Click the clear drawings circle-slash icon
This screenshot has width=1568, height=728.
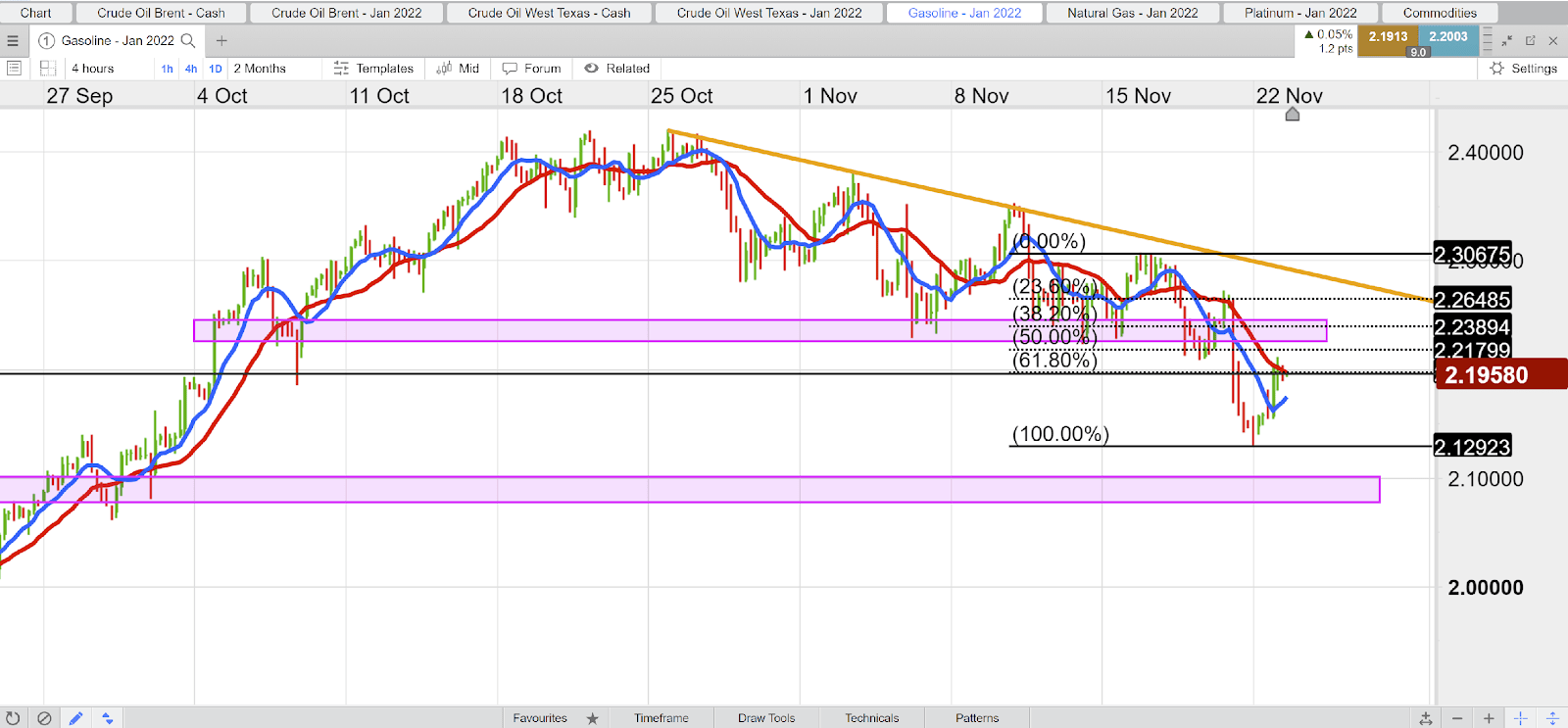point(44,718)
